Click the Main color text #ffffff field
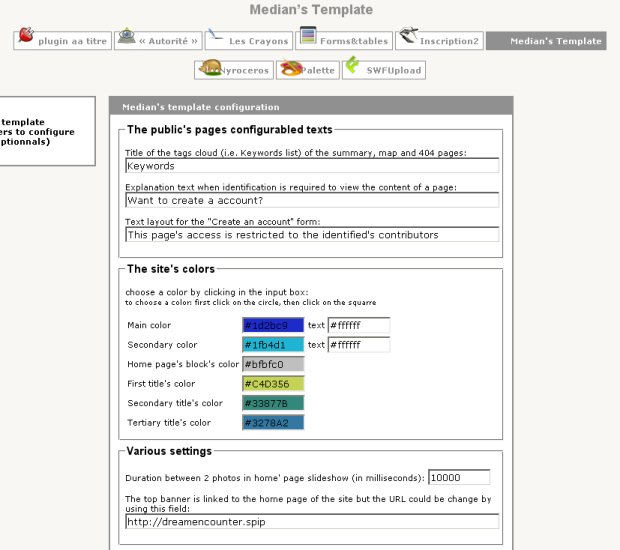Screen dimensions: 620x550 coord(359,325)
